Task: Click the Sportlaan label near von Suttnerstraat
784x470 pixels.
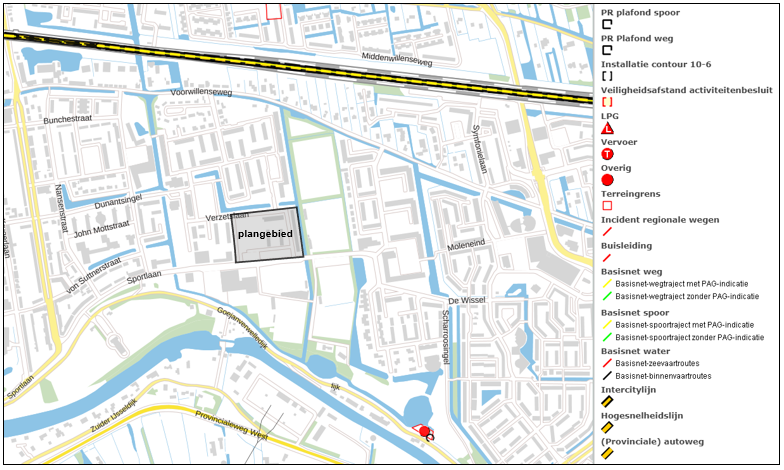Action: pos(144,277)
